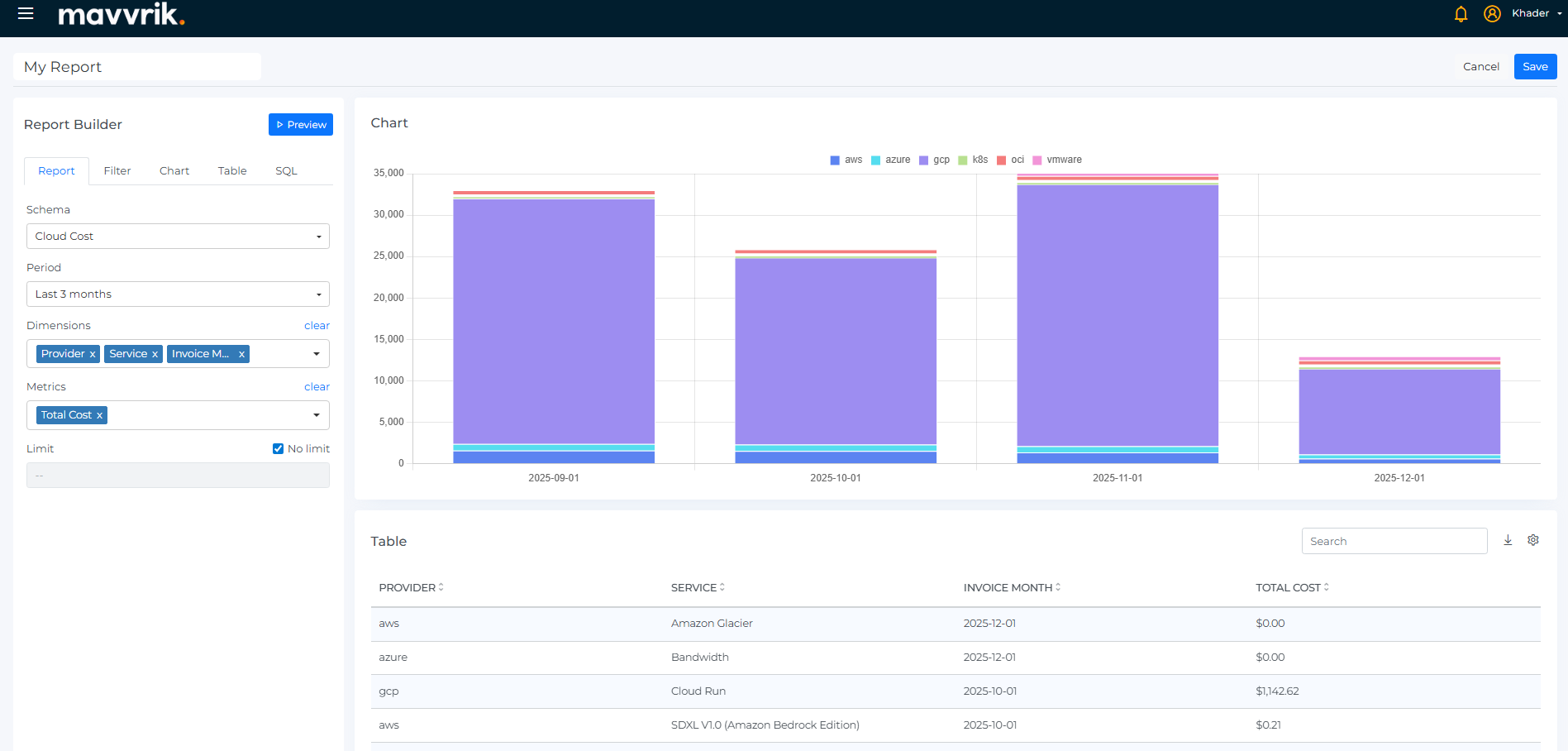The width and height of the screenshot is (1568, 751).
Task: Toggle aws series in chart legend
Action: coord(846,160)
